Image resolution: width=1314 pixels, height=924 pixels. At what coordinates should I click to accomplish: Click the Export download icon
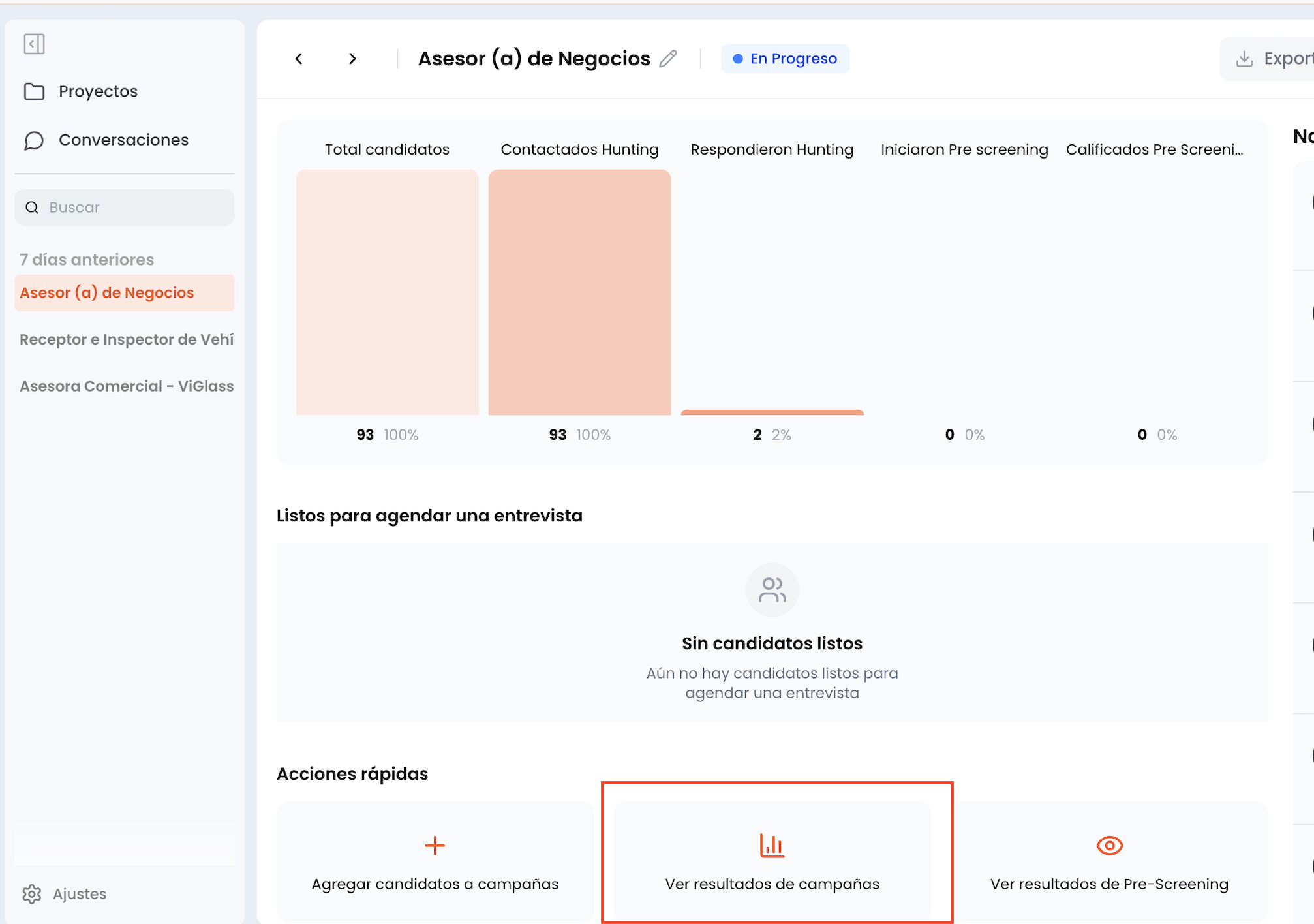pyautogui.click(x=1244, y=59)
